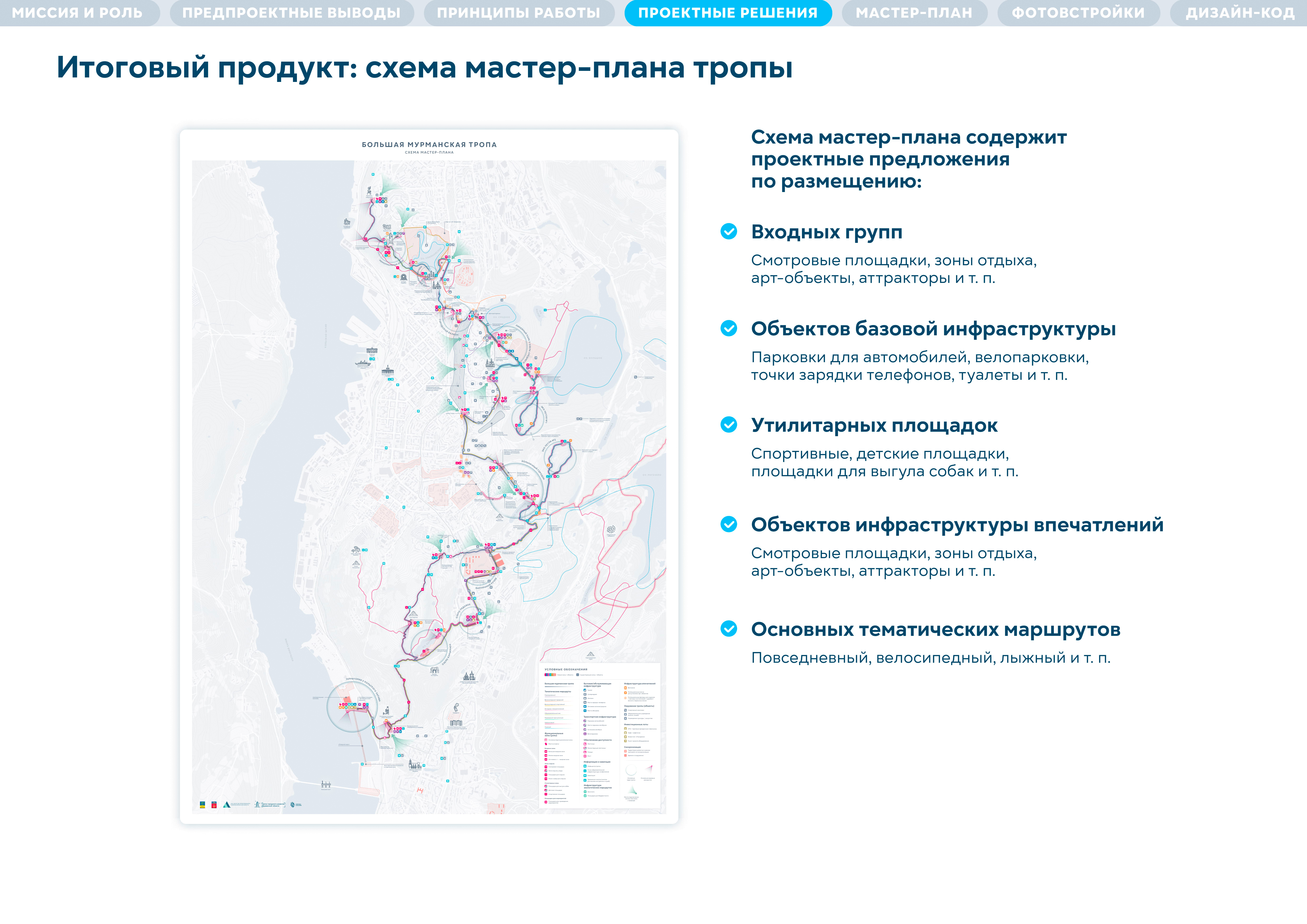Switch to «Фотовстройки» tab
This screenshot has height=924, width=1307.
(x=1078, y=13)
